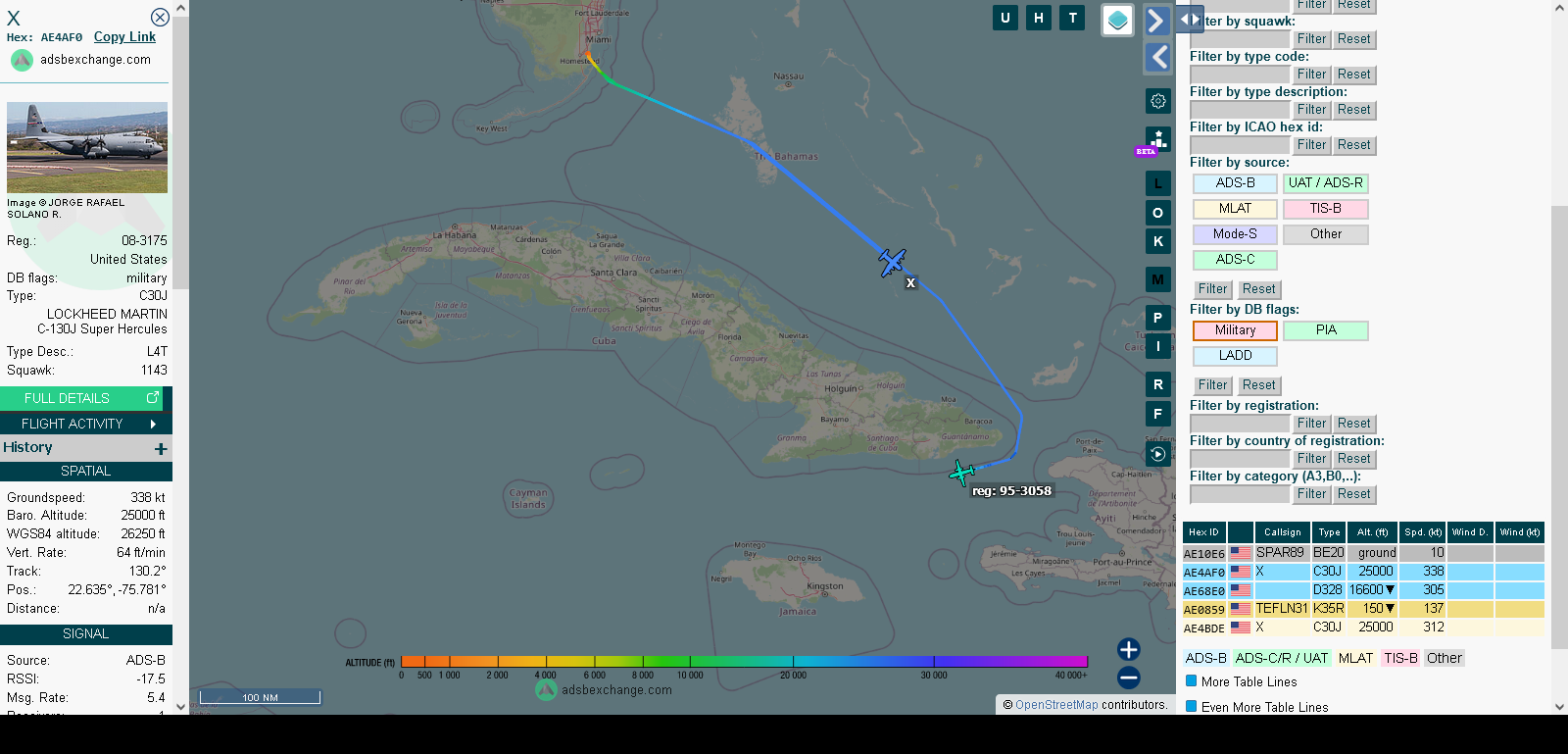Click inside category filter input field
Viewport: 1568px width, 754px height.
click(x=1240, y=494)
